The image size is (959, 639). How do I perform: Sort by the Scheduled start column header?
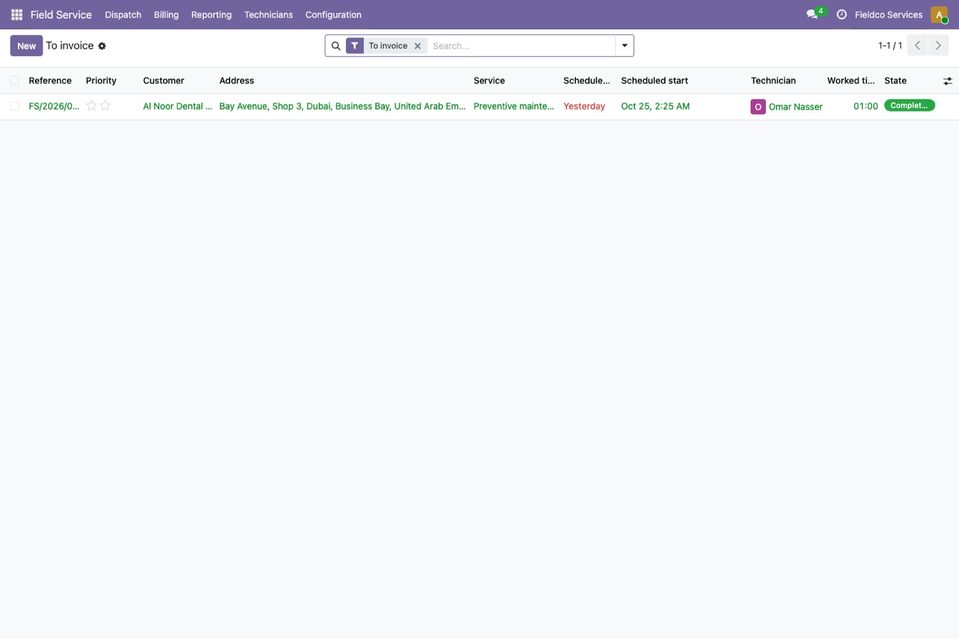point(654,81)
